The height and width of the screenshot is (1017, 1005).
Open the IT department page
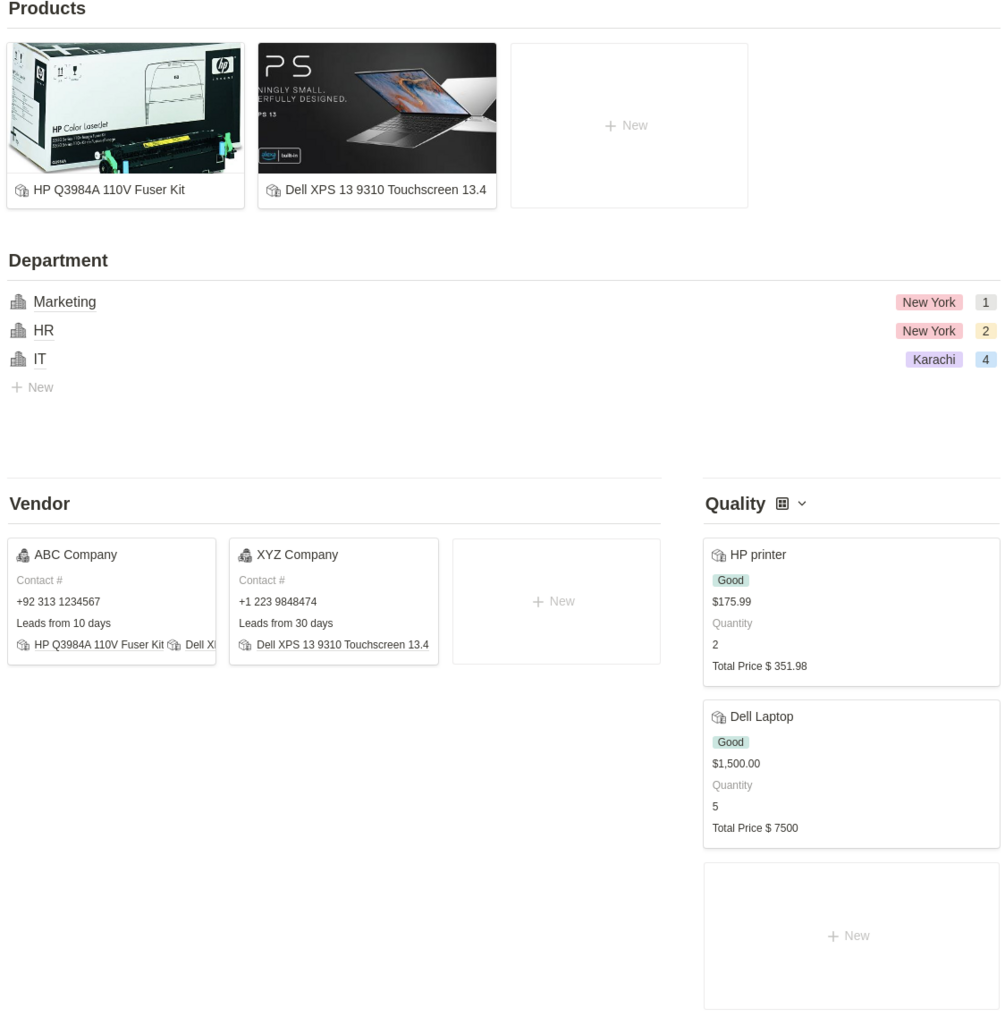click(40, 359)
